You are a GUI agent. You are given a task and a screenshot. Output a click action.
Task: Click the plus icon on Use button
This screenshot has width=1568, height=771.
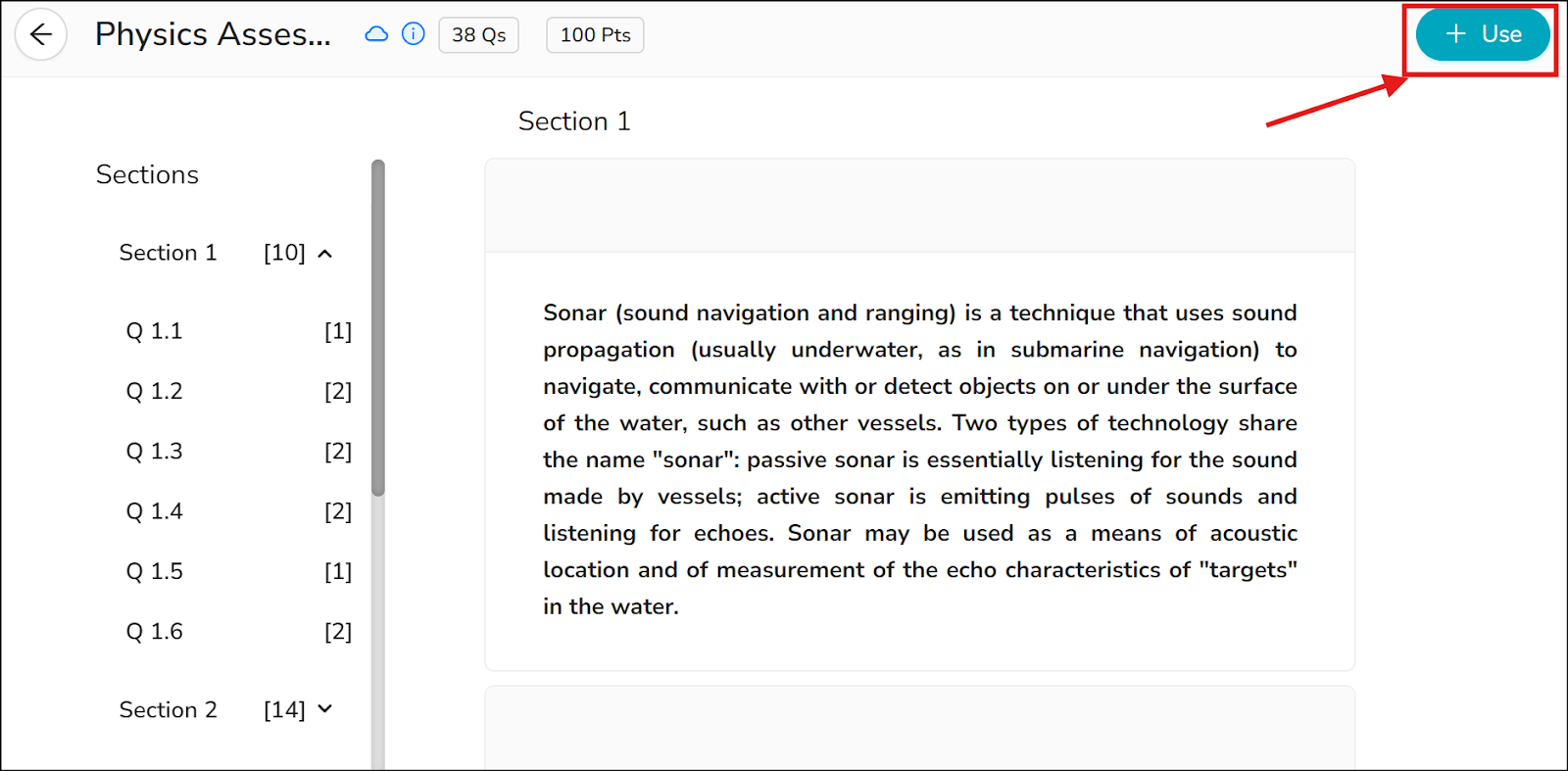[1456, 34]
